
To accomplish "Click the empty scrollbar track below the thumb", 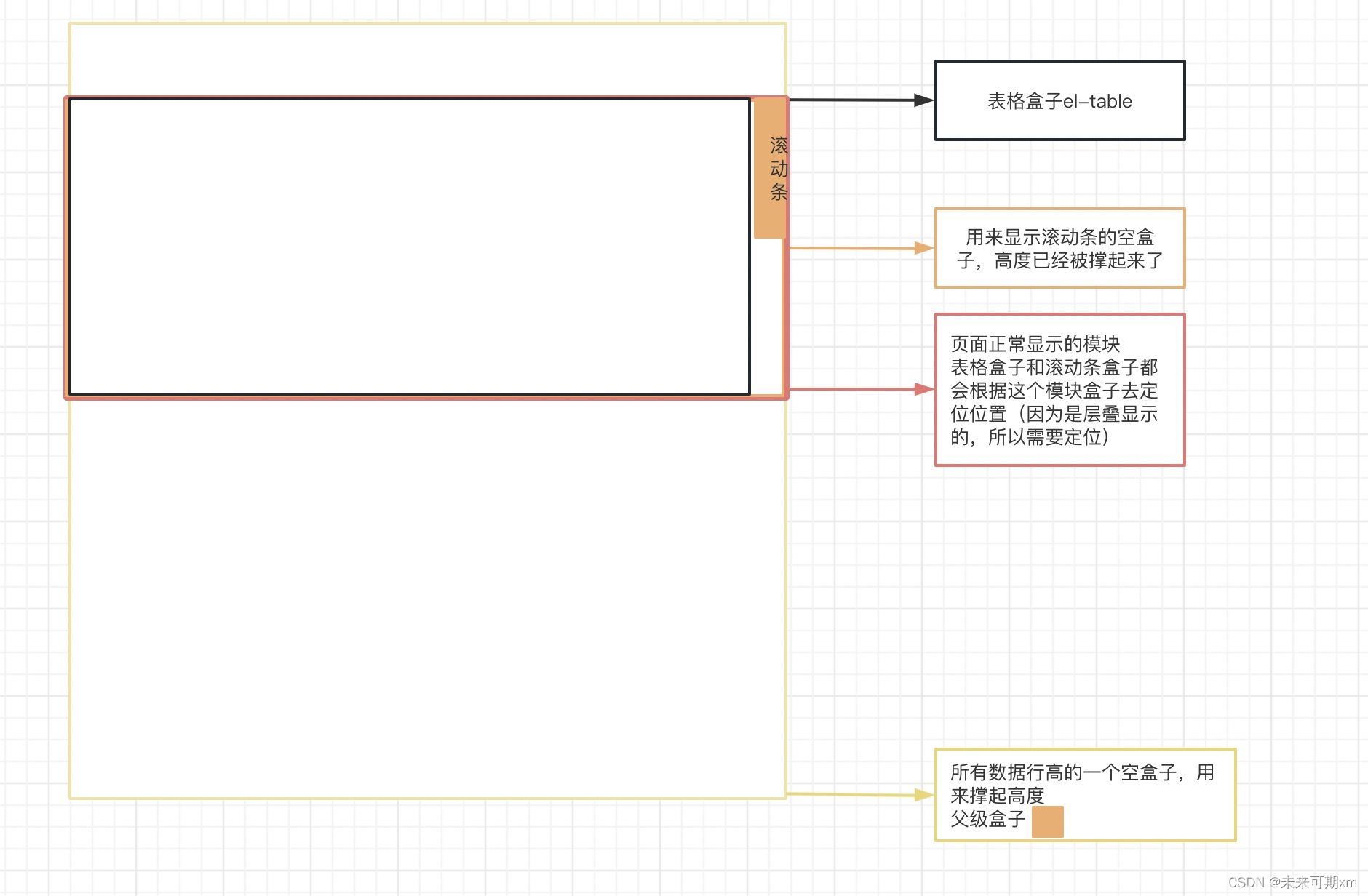I will pos(769,313).
